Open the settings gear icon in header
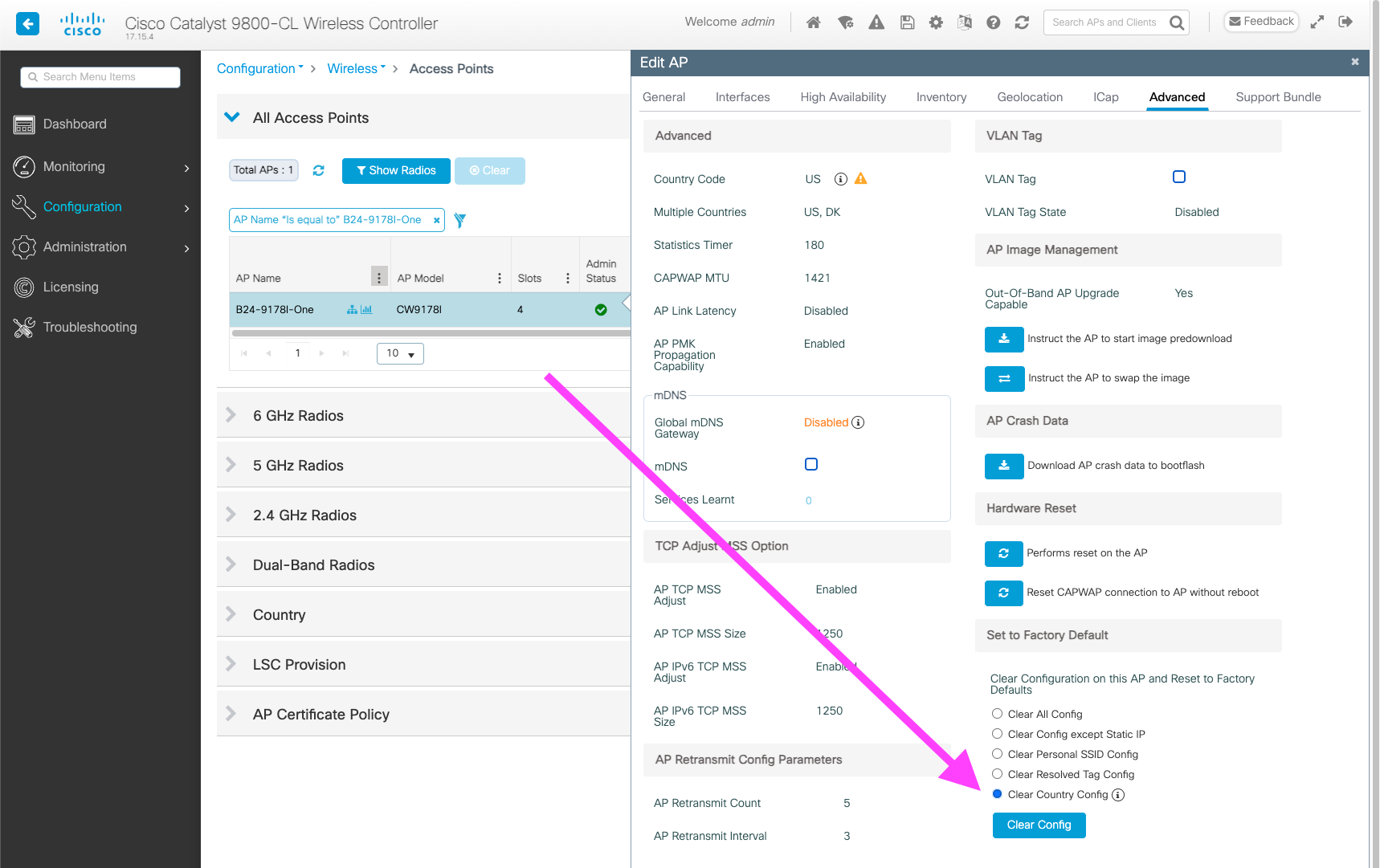 coord(936,22)
